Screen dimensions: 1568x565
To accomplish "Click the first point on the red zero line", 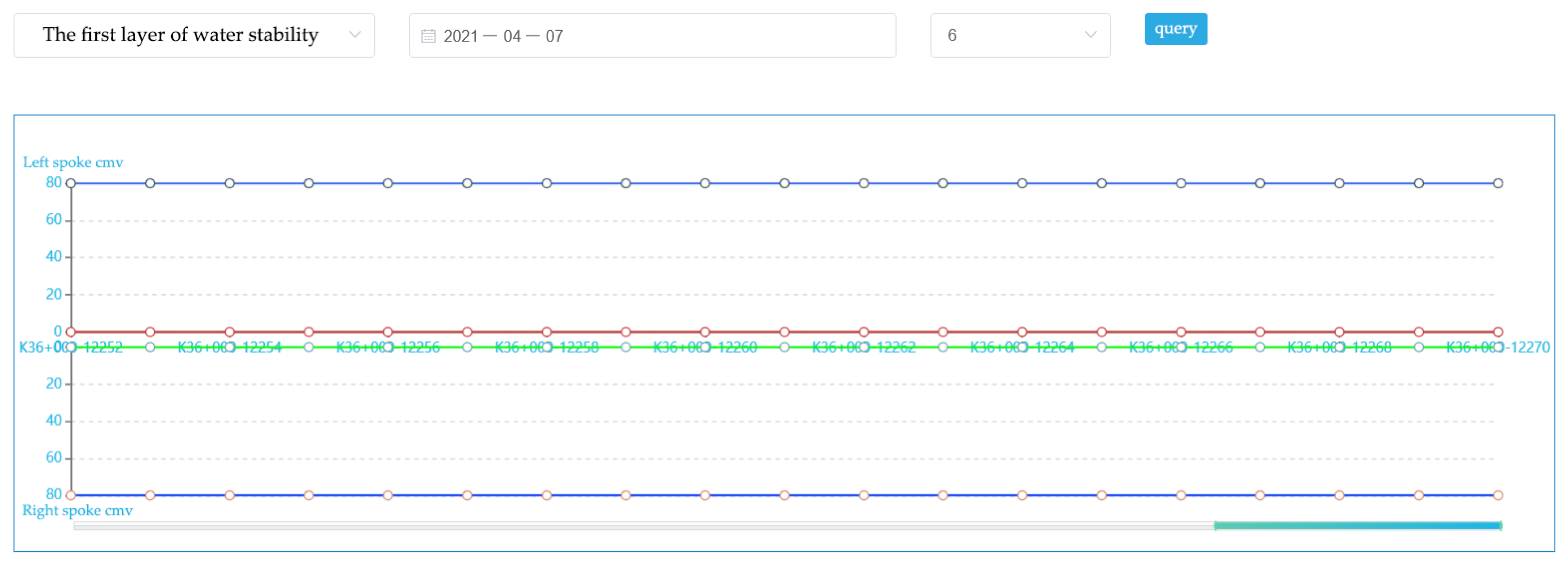I will pyautogui.click(x=71, y=332).
